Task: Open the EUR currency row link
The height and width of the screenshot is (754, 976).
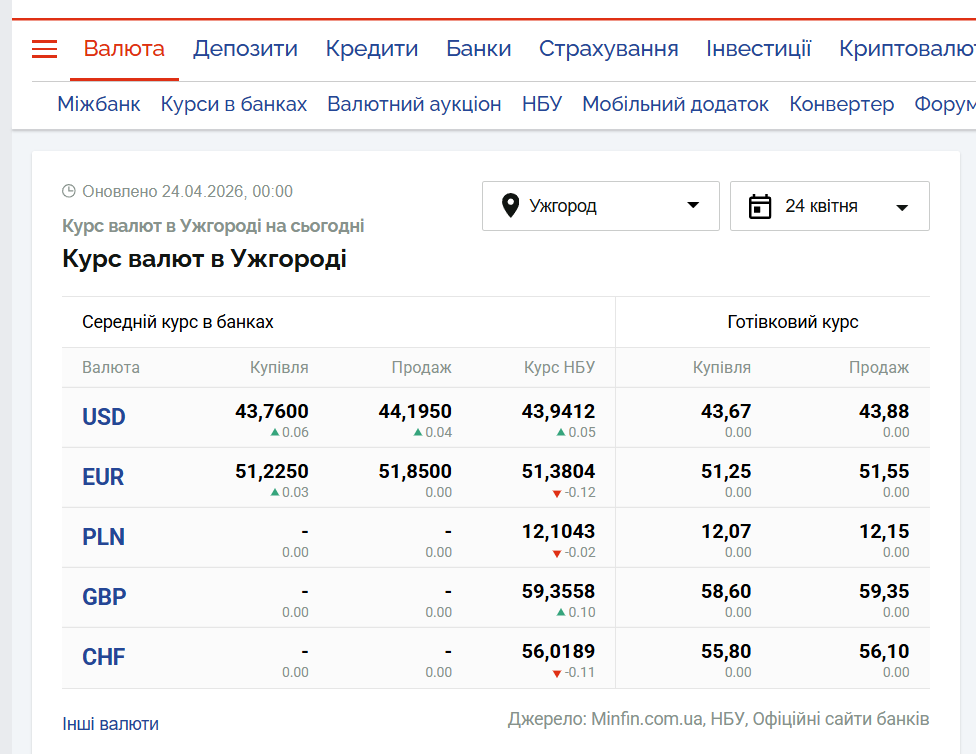Action: pyautogui.click(x=103, y=477)
